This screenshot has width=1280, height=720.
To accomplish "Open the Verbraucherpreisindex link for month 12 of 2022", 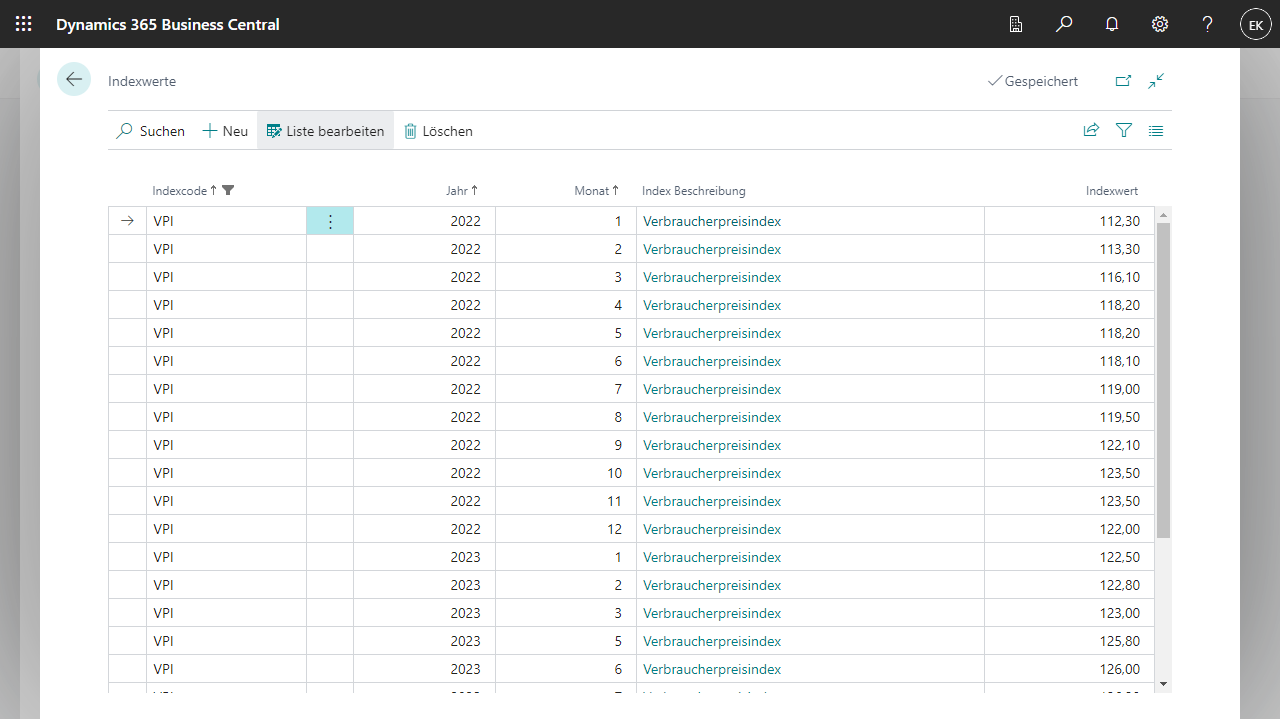I will [712, 529].
